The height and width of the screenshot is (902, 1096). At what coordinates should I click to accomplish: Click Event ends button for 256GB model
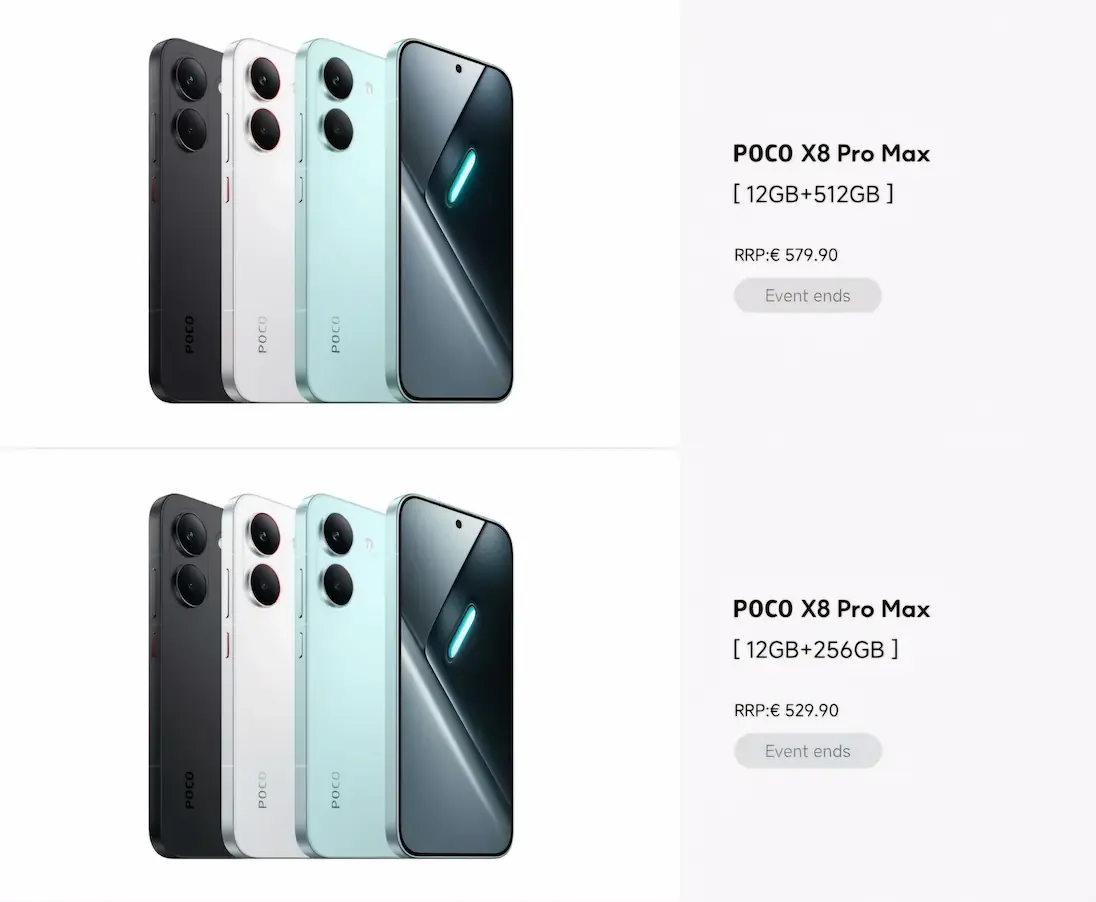point(807,751)
